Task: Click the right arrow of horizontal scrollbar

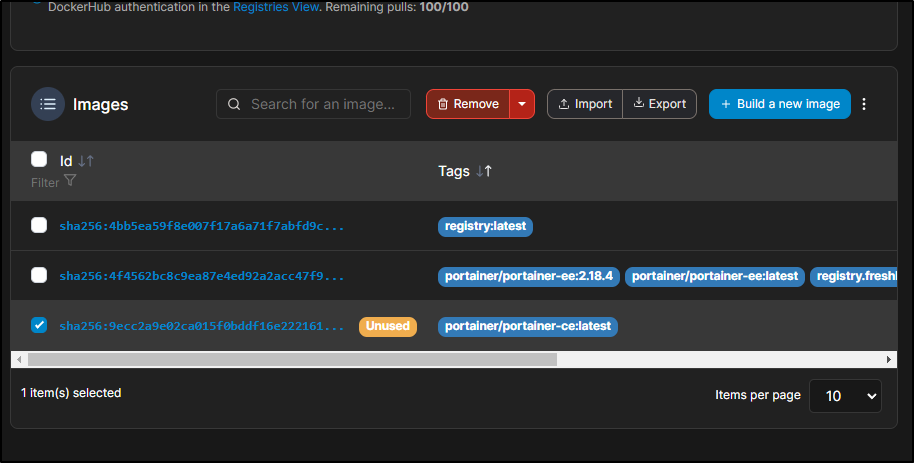Action: 889,359
